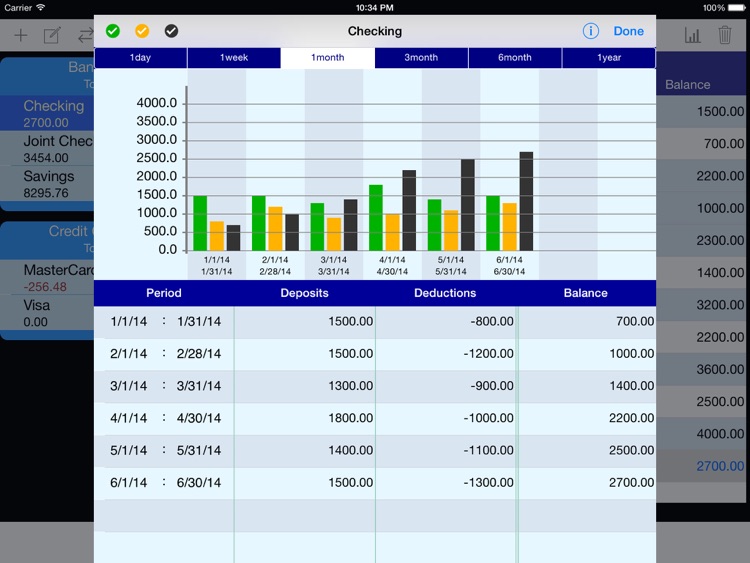Select the Savings account in sidebar

coord(47,184)
